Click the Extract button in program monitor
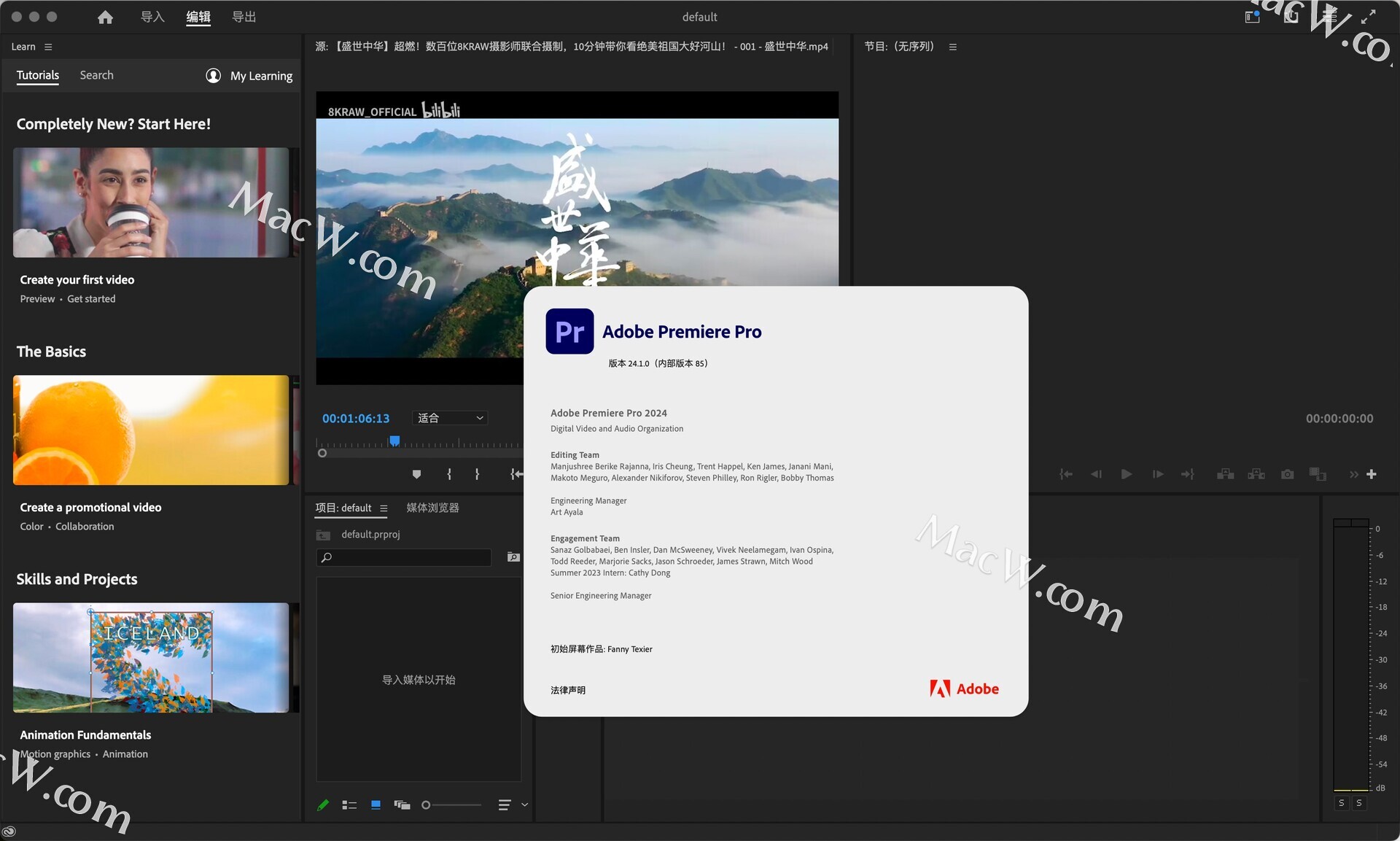 point(1256,474)
